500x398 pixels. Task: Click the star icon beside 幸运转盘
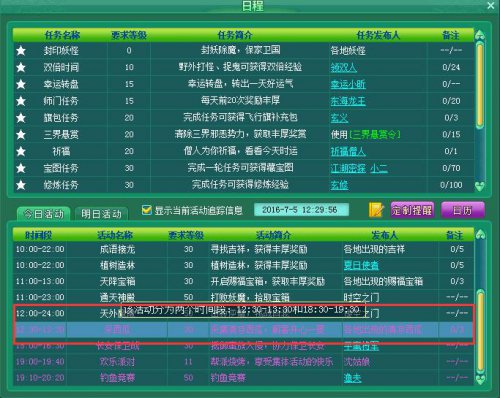[21, 84]
